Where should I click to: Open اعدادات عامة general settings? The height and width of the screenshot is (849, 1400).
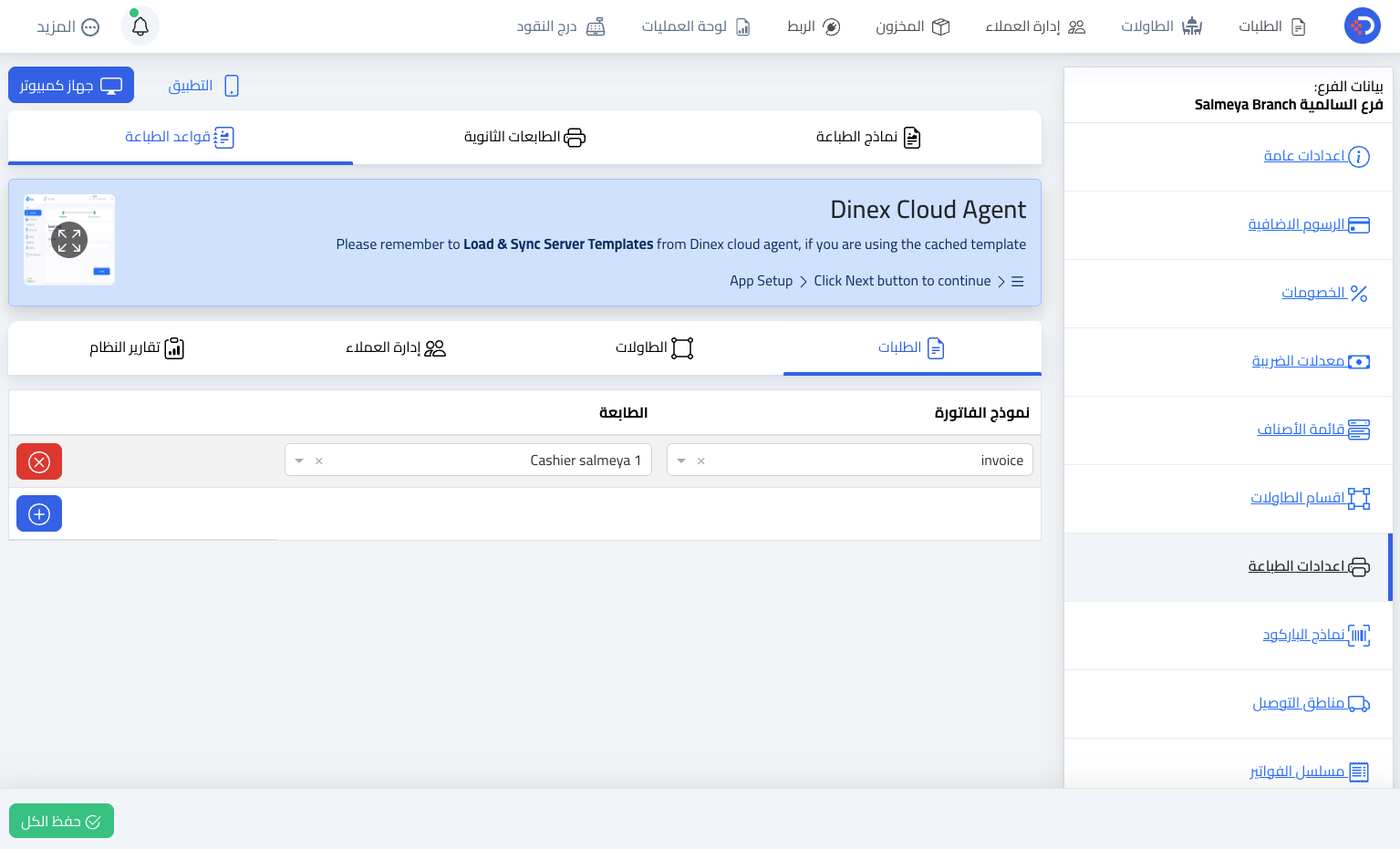(1316, 156)
